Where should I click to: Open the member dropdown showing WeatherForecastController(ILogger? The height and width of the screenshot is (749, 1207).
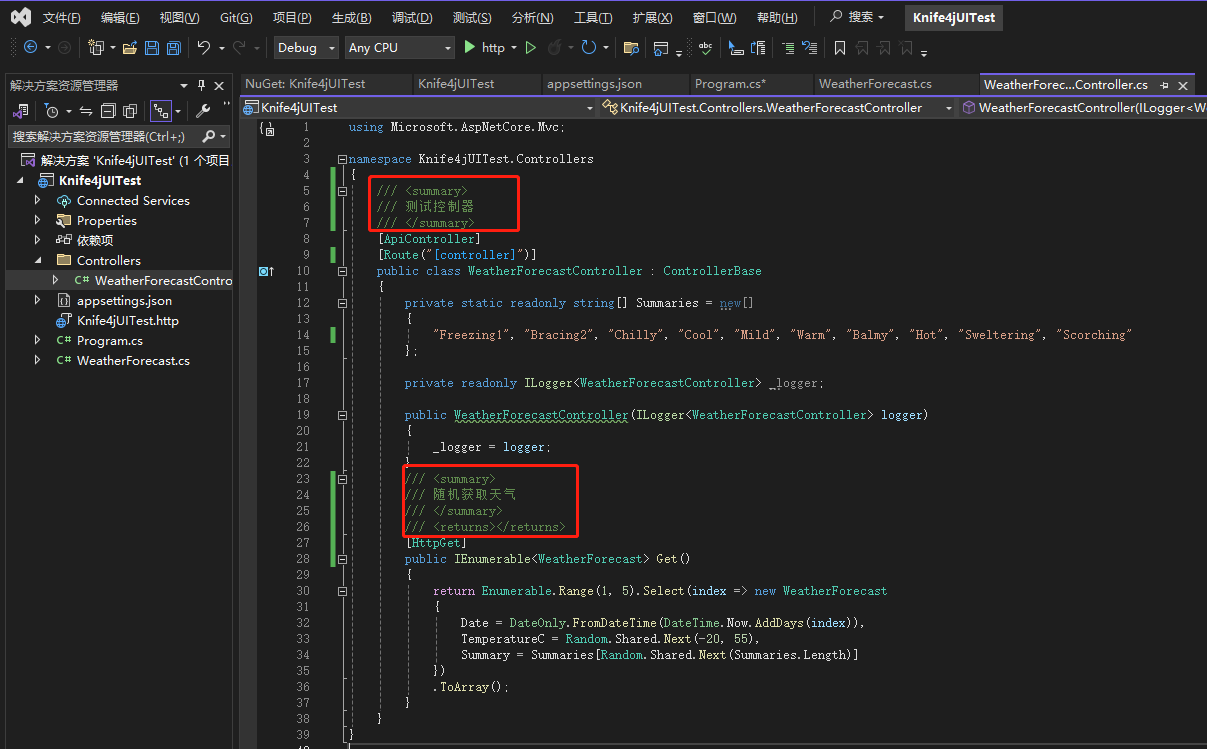coord(1084,107)
